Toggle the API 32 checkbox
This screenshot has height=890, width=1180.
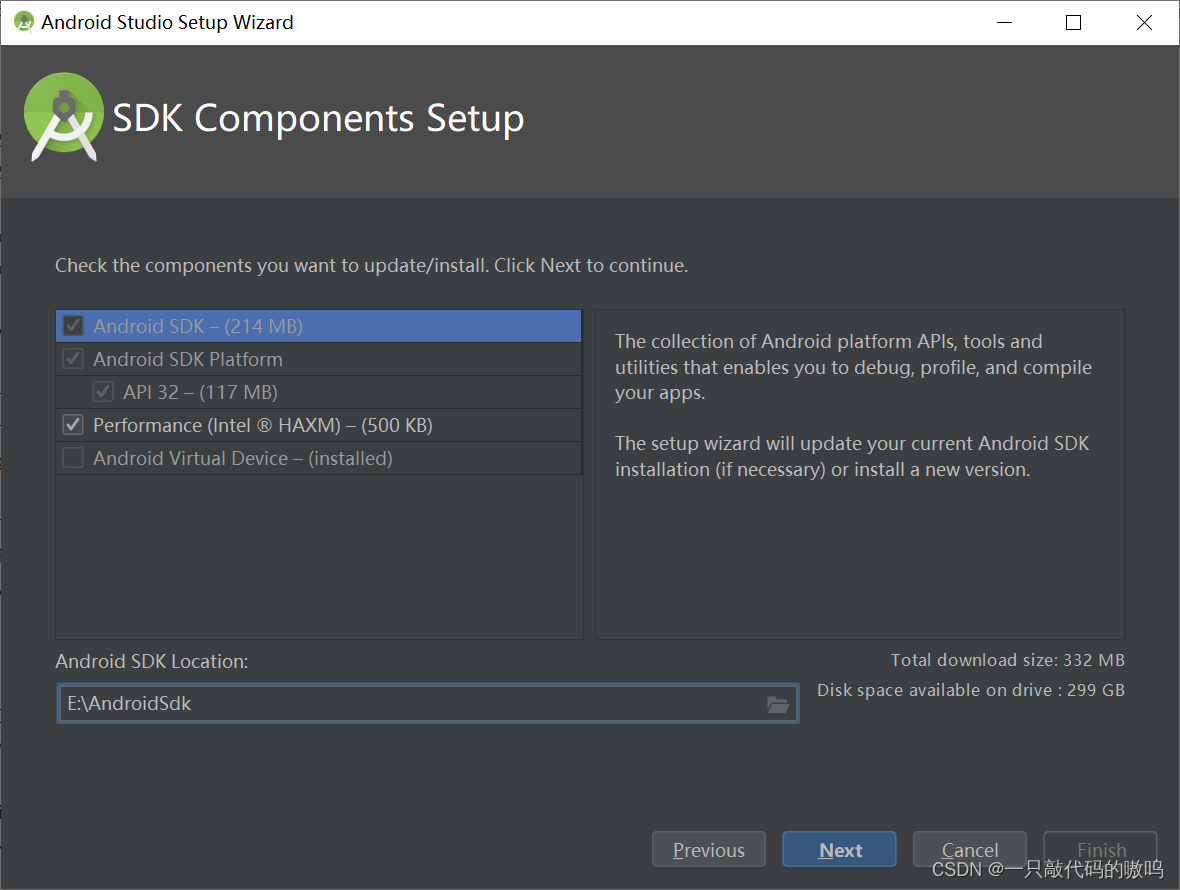coord(103,392)
